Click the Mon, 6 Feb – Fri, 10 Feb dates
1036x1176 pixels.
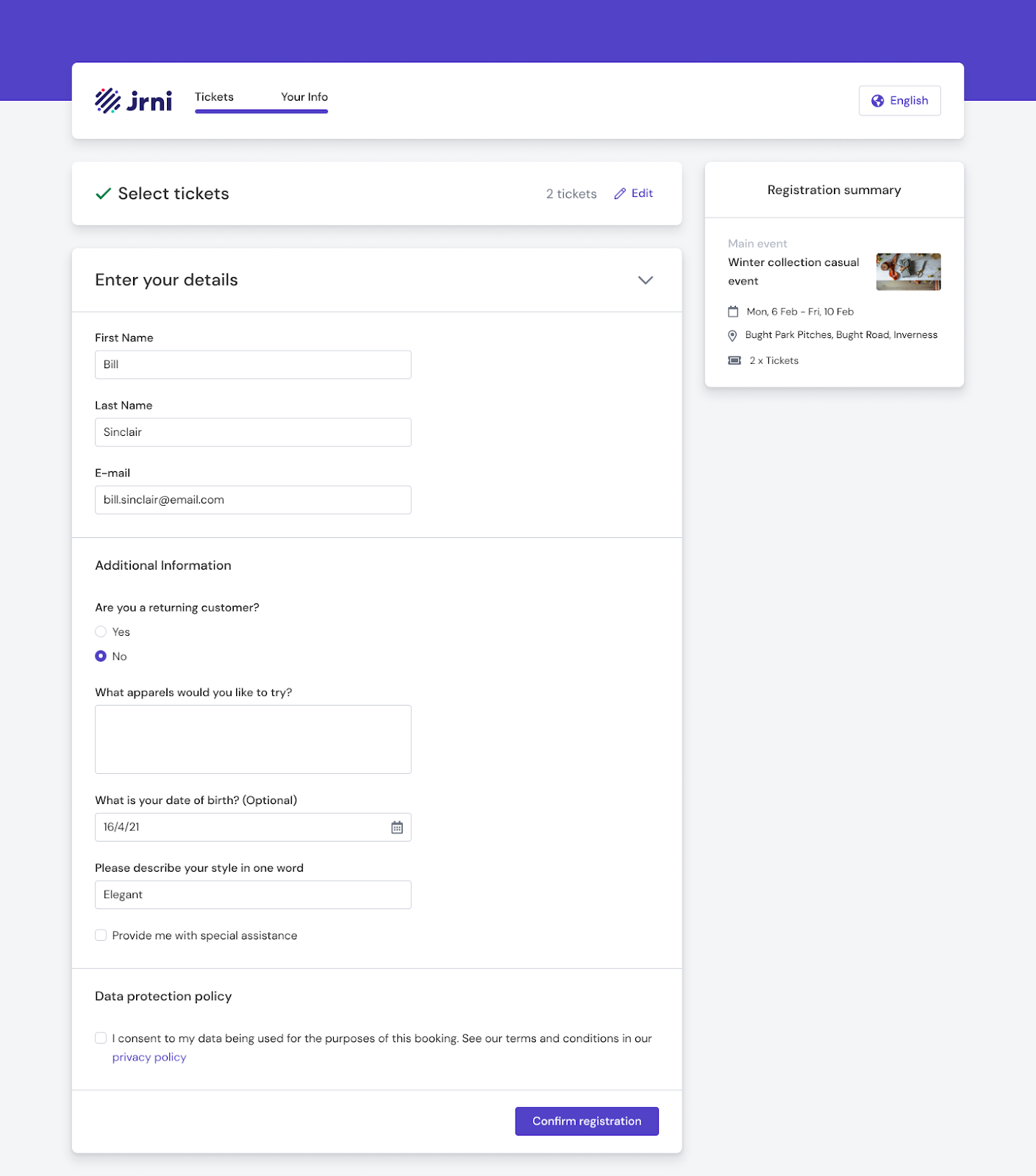click(800, 312)
